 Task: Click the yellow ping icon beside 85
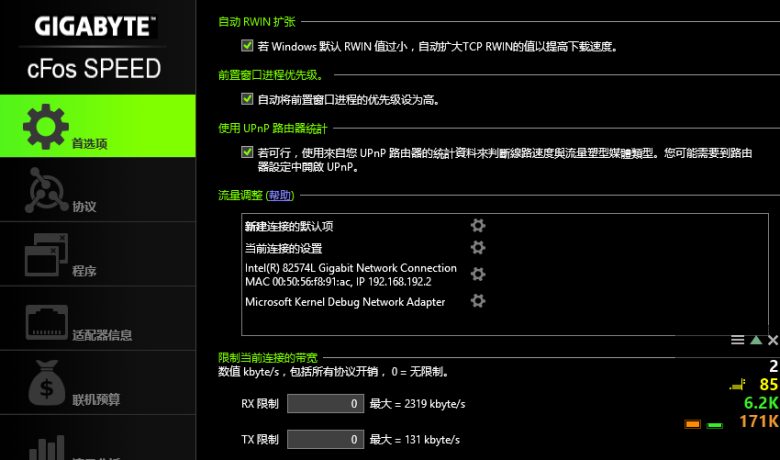(738, 384)
